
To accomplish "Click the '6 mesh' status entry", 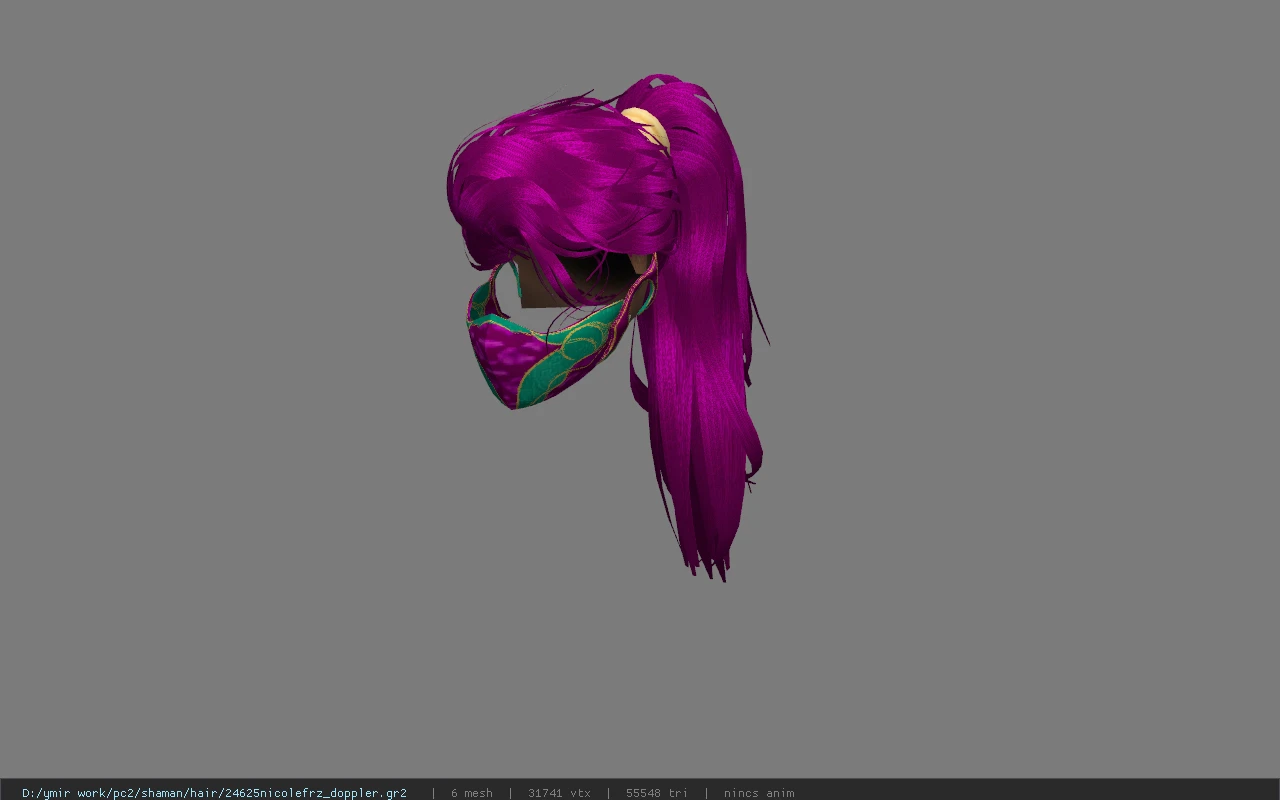I will [471, 793].
